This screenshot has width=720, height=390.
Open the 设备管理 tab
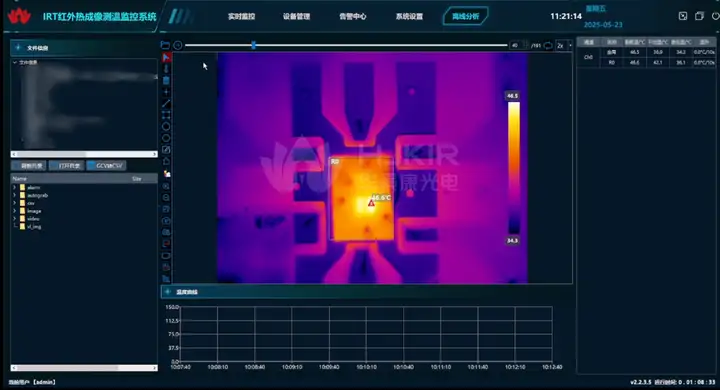point(297,17)
